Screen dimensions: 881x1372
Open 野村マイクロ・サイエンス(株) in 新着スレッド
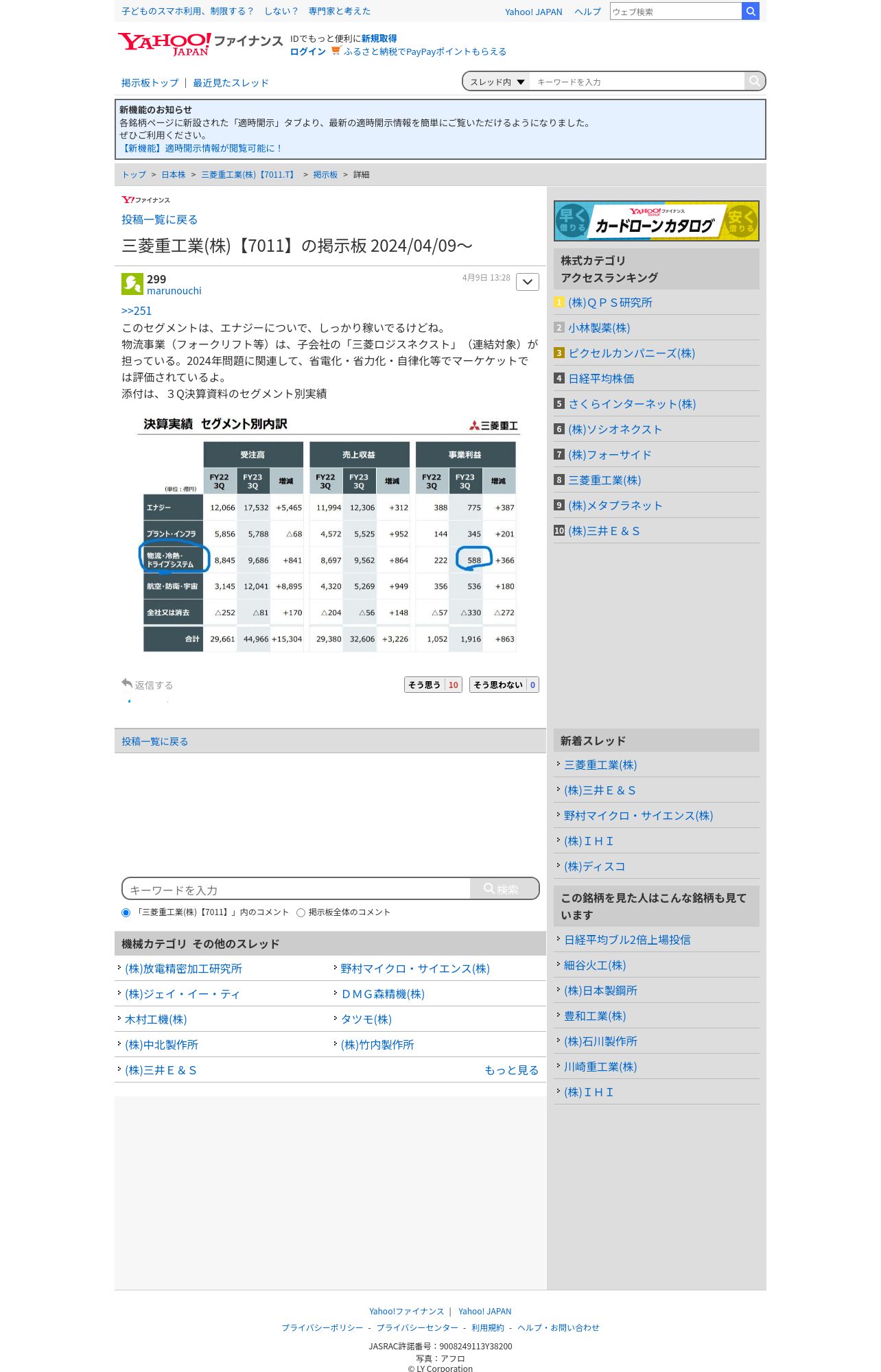(x=638, y=816)
